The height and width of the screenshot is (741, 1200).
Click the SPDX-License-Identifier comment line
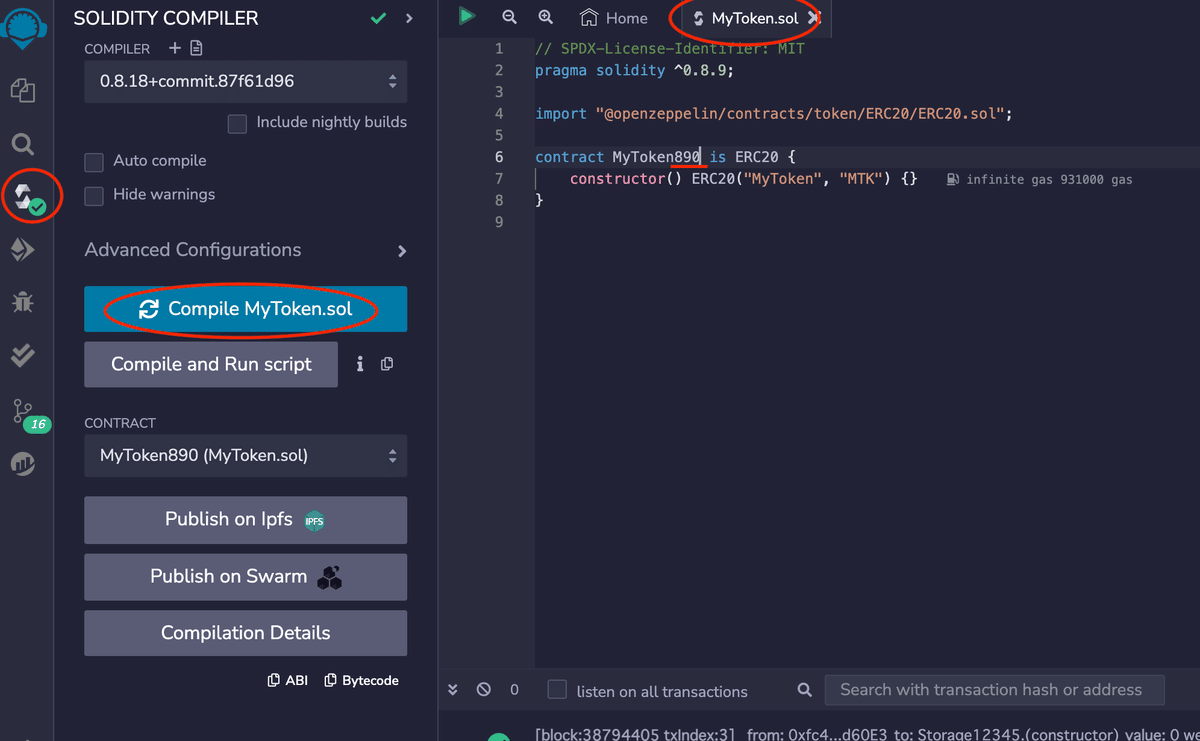click(x=670, y=49)
